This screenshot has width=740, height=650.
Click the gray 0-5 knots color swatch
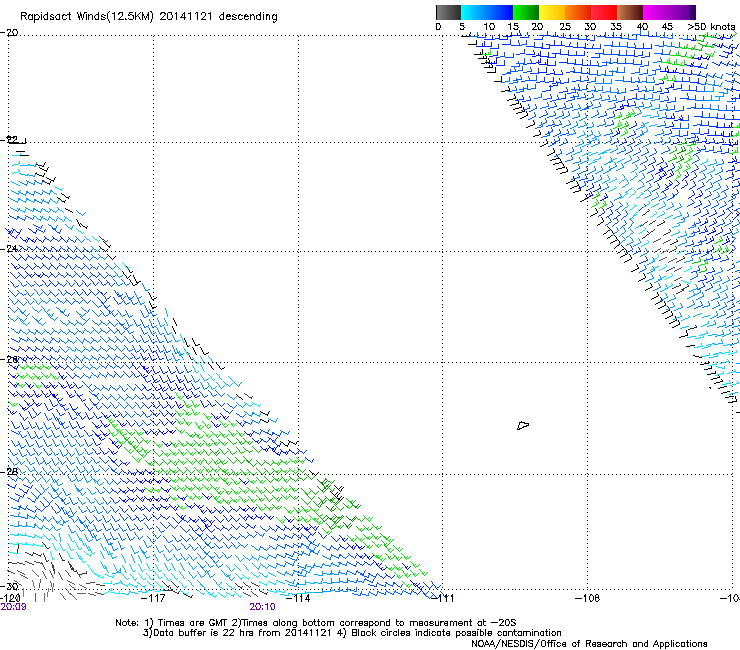point(448,12)
